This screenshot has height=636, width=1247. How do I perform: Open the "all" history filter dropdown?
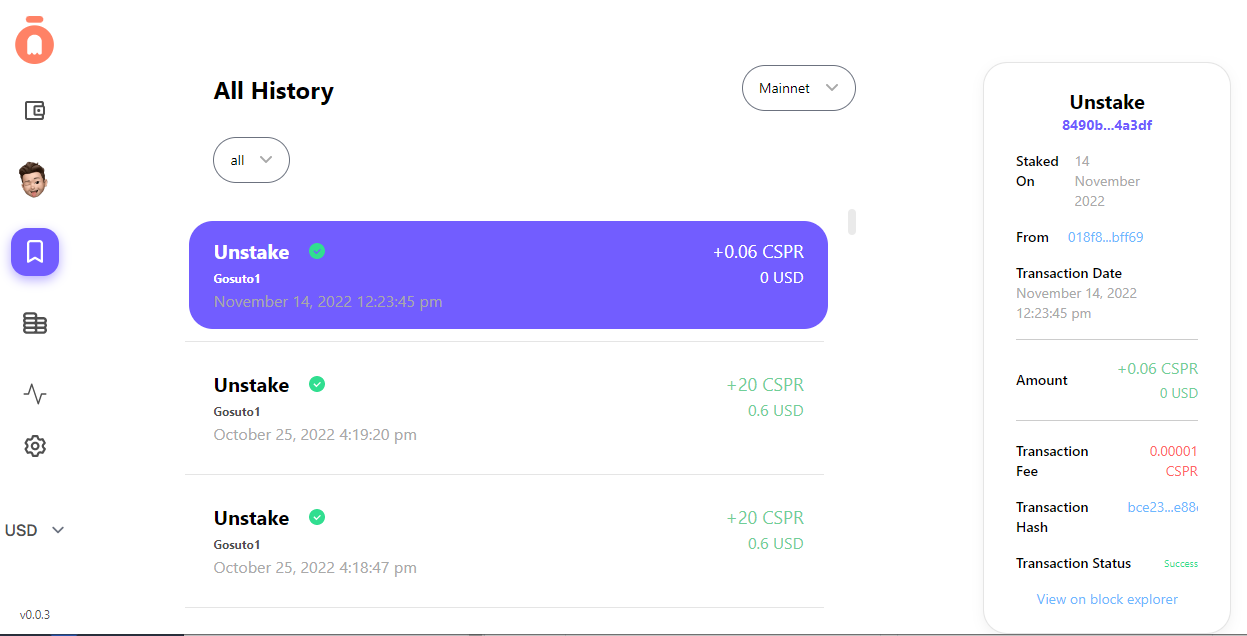tap(251, 160)
